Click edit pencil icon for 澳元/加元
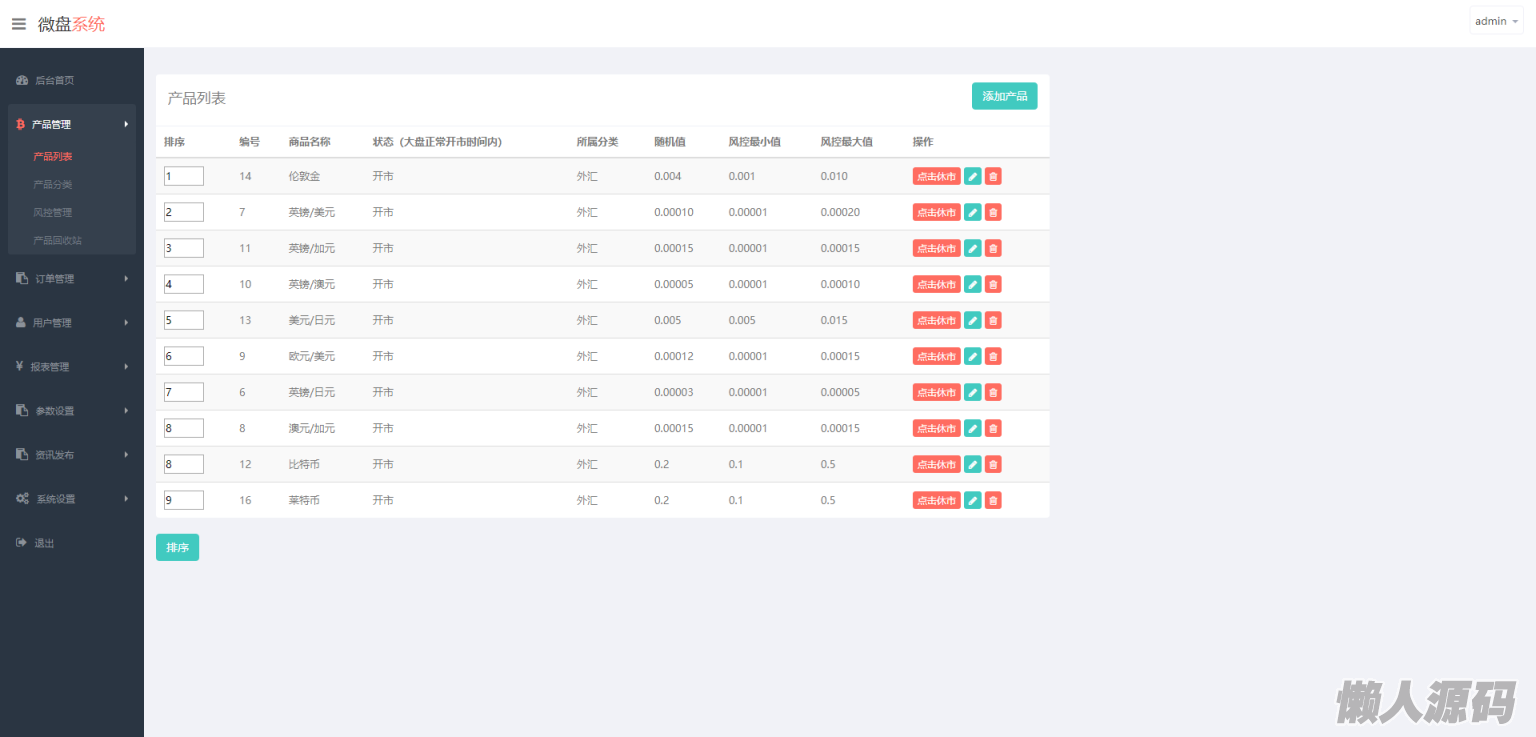 coord(972,428)
